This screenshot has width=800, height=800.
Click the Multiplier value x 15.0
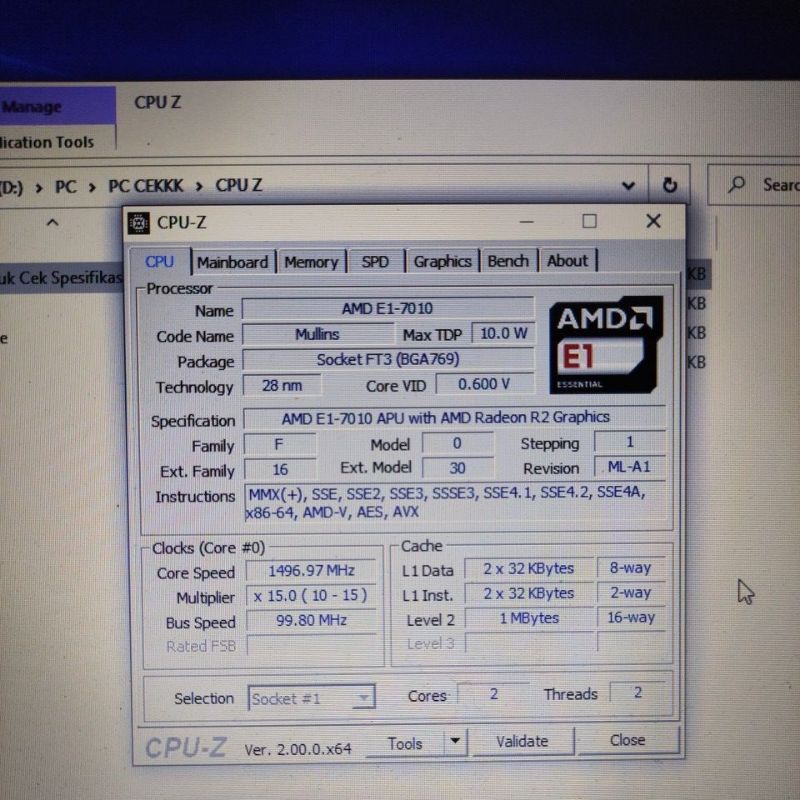[311, 595]
